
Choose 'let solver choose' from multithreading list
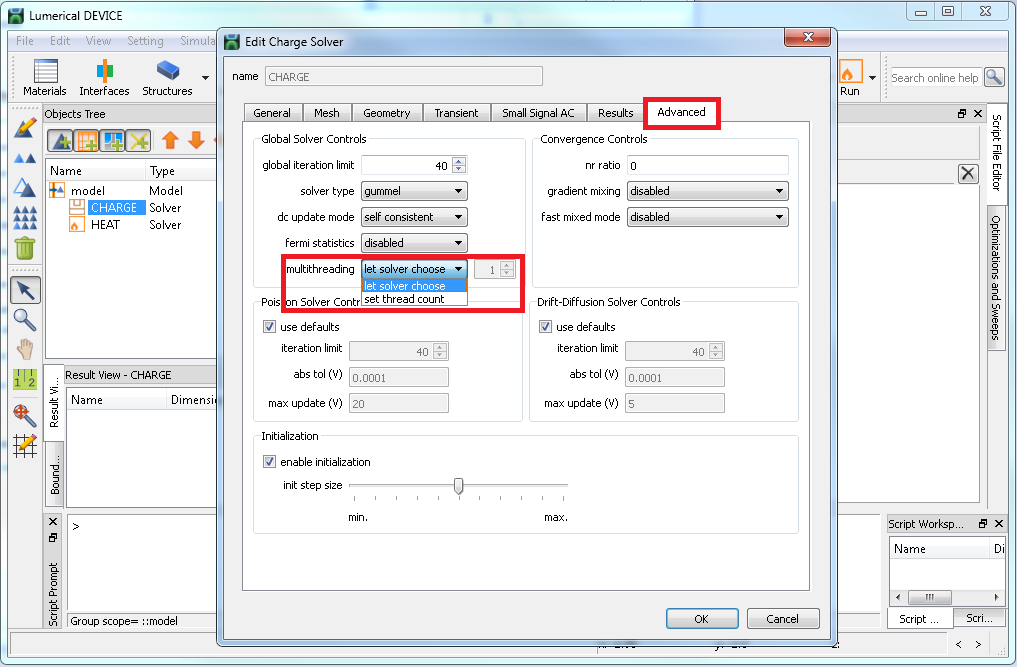414,285
